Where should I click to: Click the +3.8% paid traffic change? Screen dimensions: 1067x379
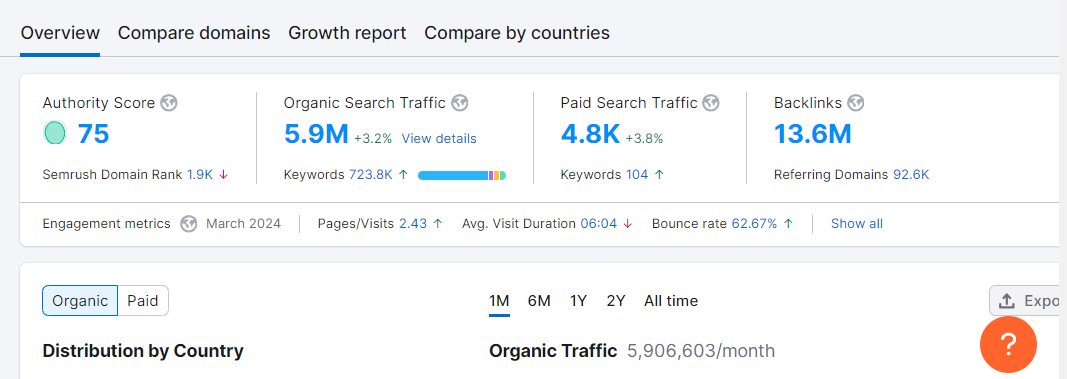[x=644, y=139]
